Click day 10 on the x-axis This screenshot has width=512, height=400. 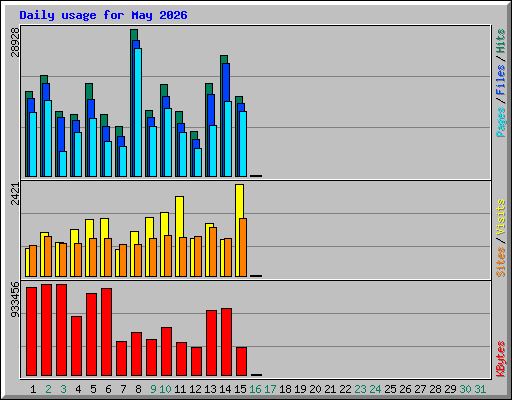pyautogui.click(x=165, y=389)
